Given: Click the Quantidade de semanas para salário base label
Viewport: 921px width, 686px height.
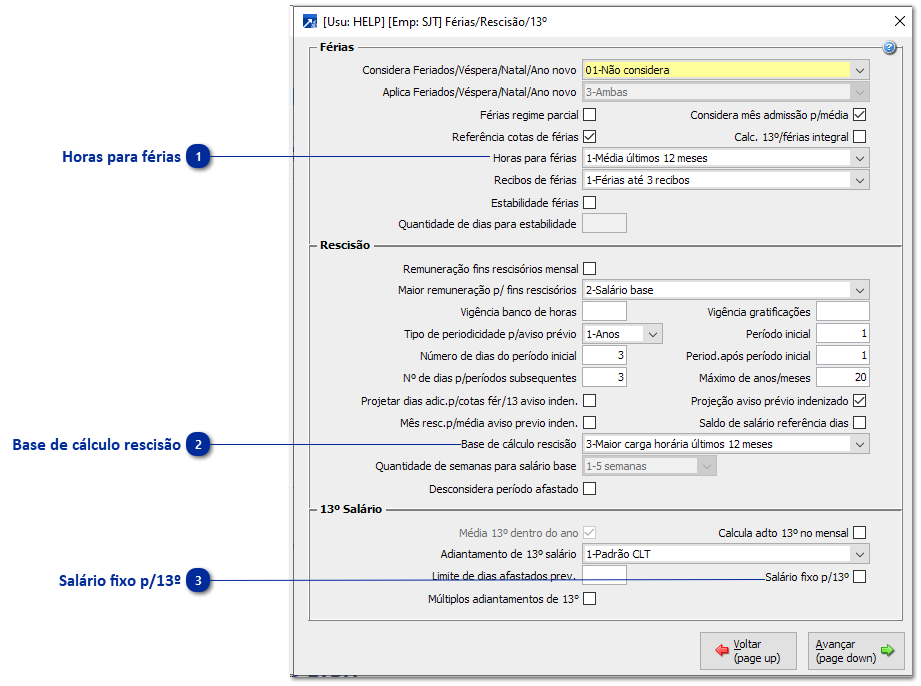Looking at the screenshot, I should click(x=476, y=466).
